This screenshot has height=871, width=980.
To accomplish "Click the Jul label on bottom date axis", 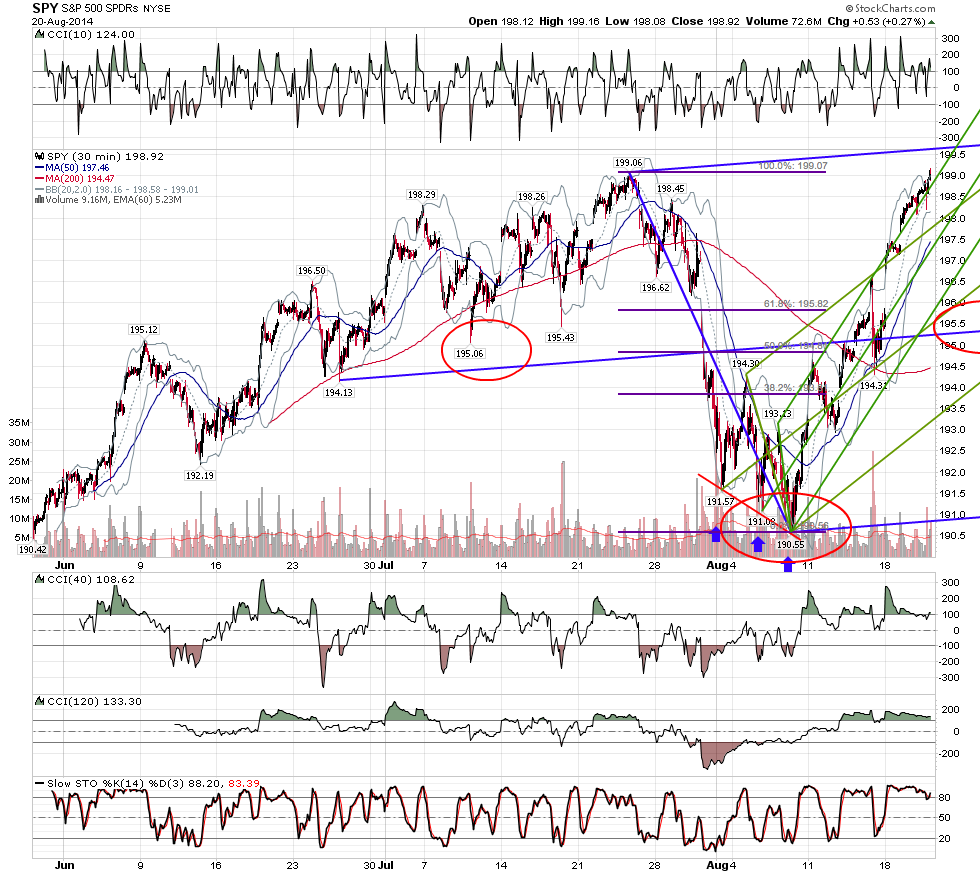I will (386, 865).
